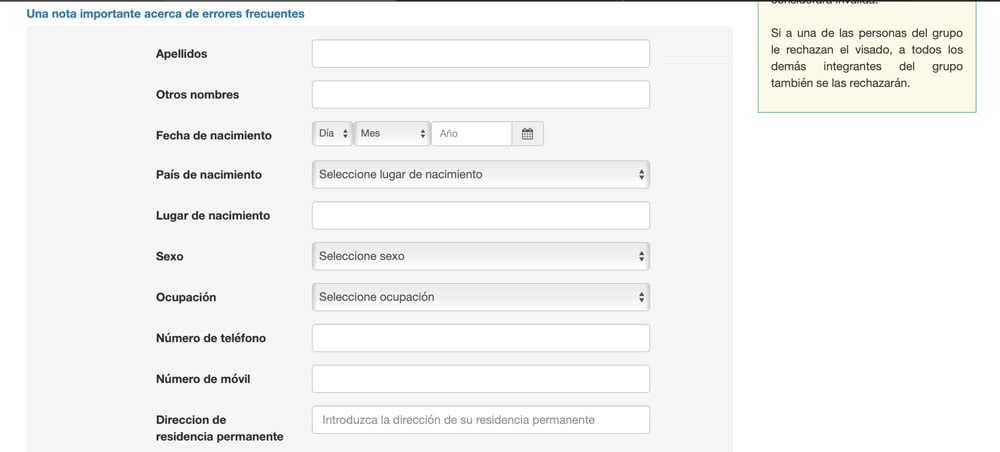Open the 'Seleccione ocupación' dropdown
The height and width of the screenshot is (452, 1000).
480,297
